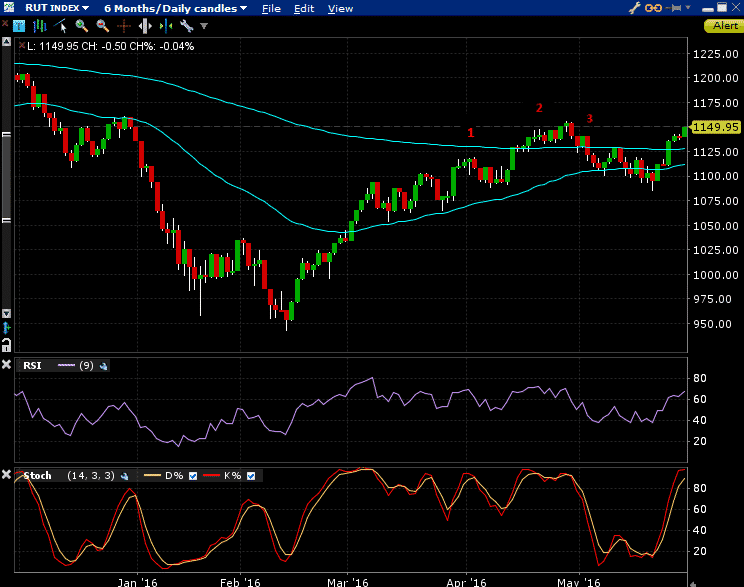Click the May '16 date label
Screen dimensions: 744x587
(579, 582)
